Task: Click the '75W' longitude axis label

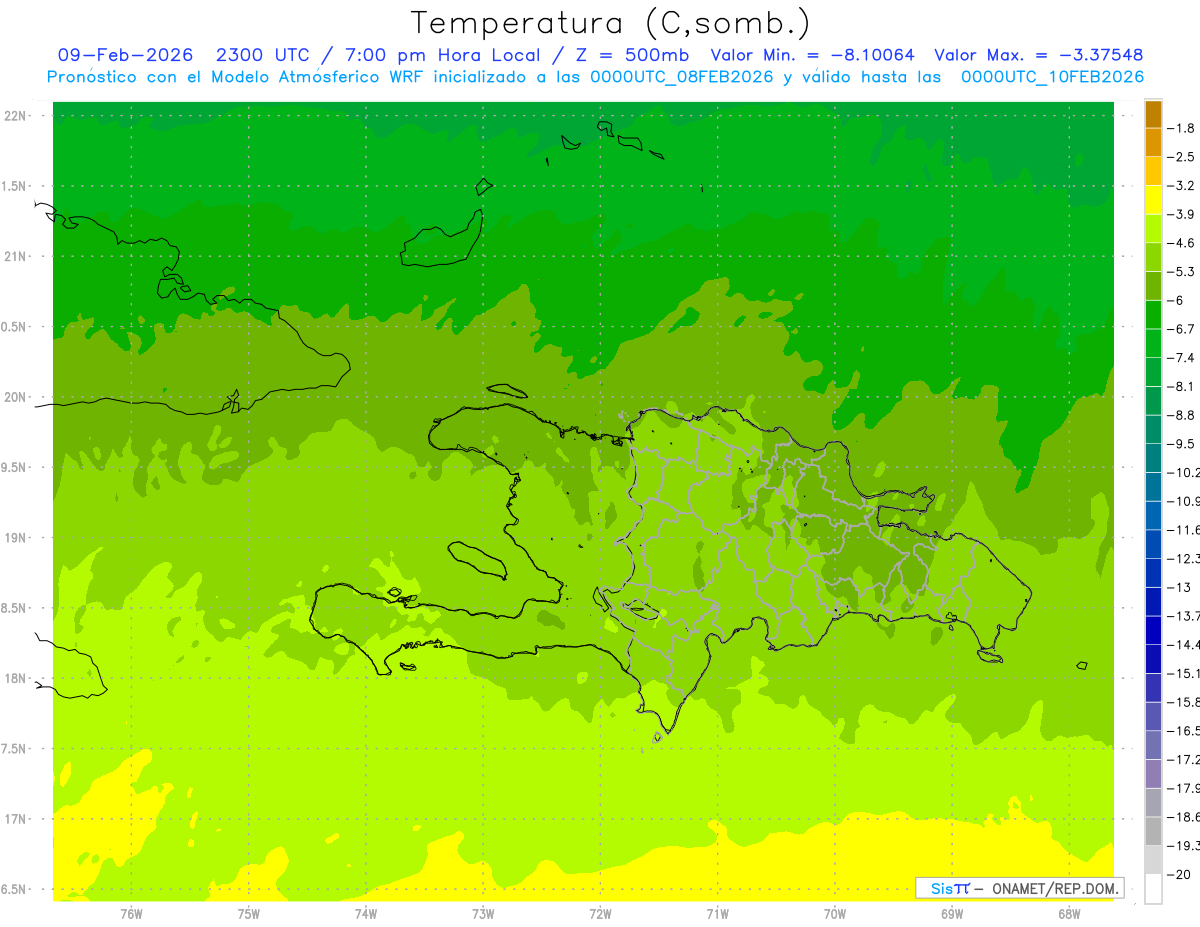Action: coord(249,915)
